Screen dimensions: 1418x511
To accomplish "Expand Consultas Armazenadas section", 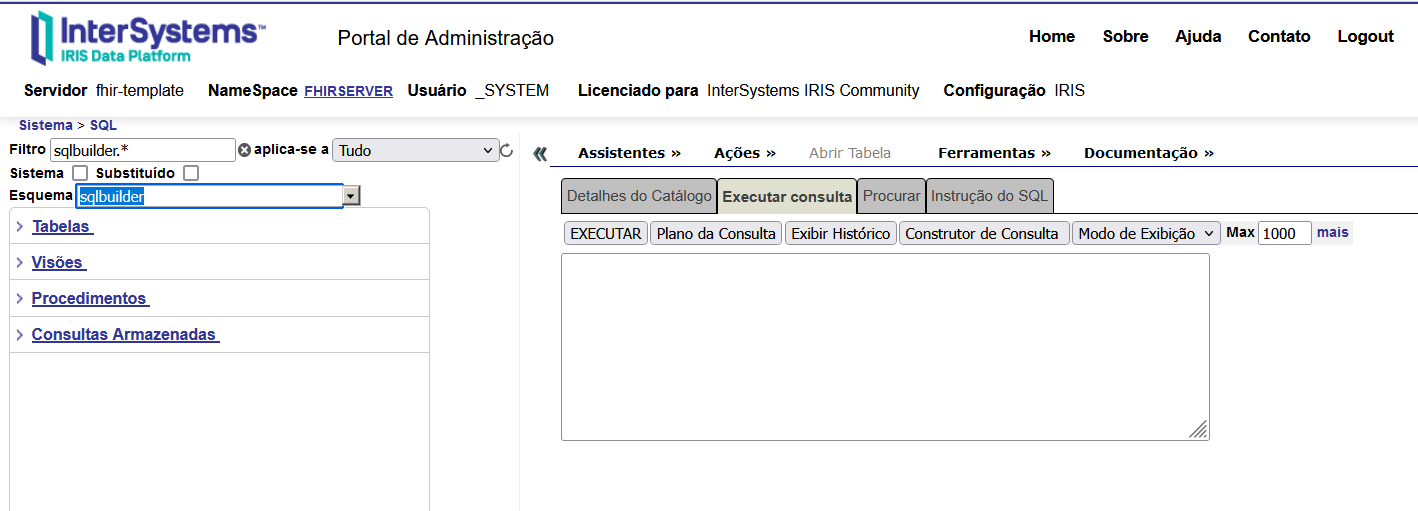I will (x=125, y=334).
